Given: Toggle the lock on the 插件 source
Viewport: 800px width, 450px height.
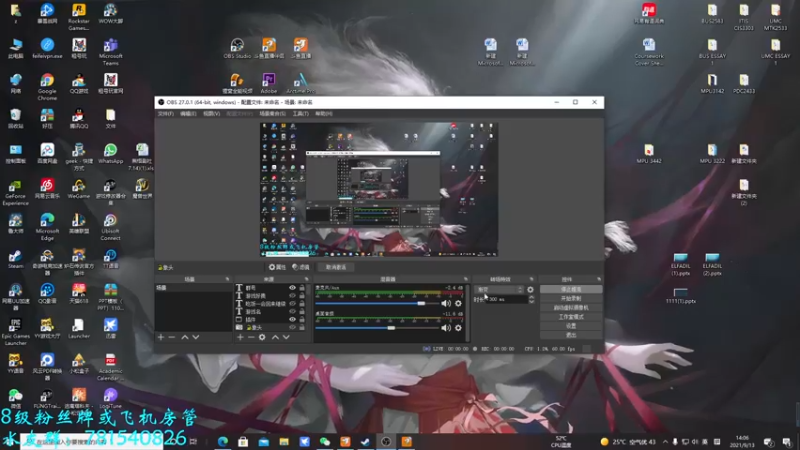Looking at the screenshot, I should [x=302, y=319].
